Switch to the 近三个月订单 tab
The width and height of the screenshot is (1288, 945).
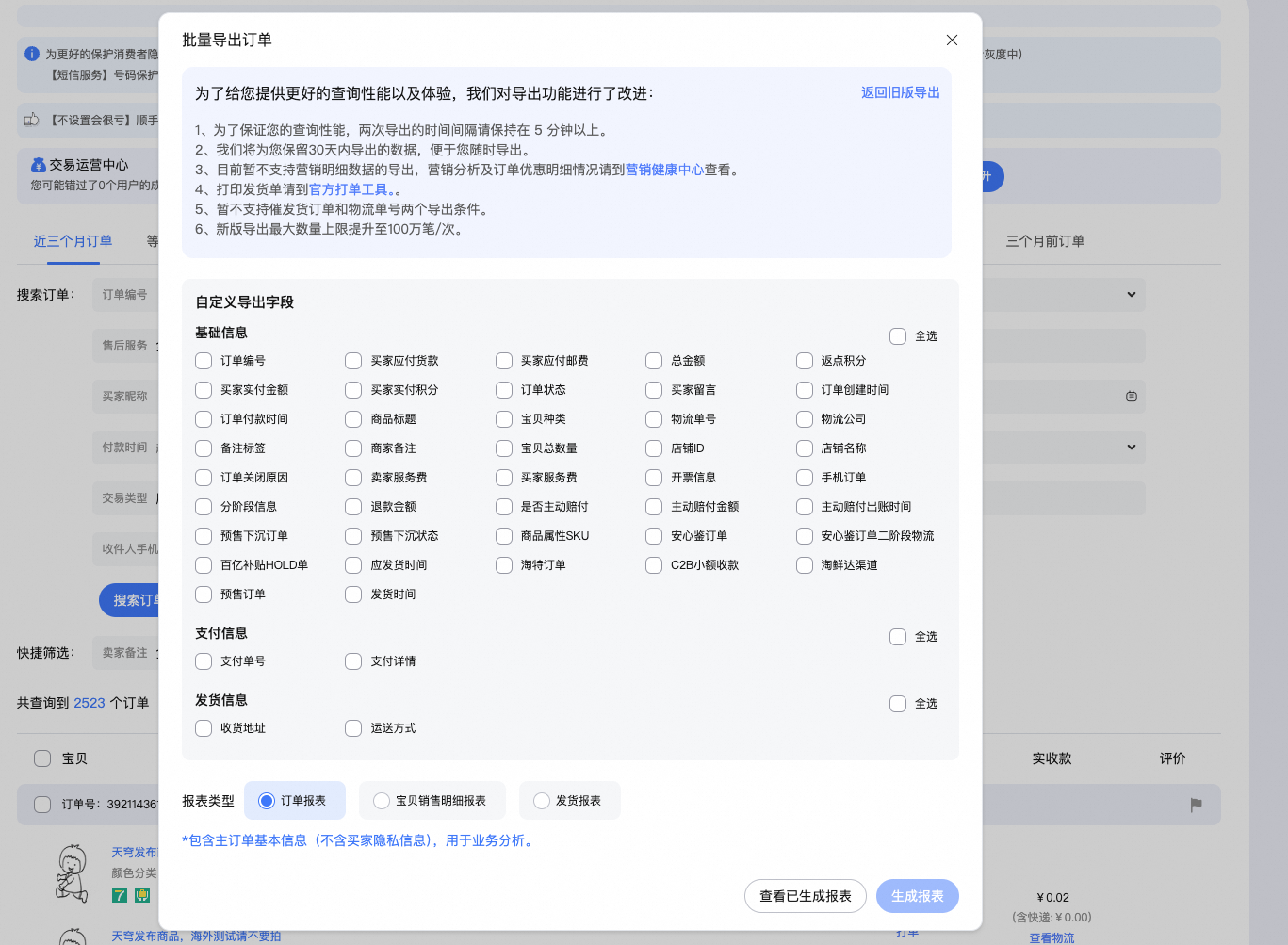pos(73,241)
